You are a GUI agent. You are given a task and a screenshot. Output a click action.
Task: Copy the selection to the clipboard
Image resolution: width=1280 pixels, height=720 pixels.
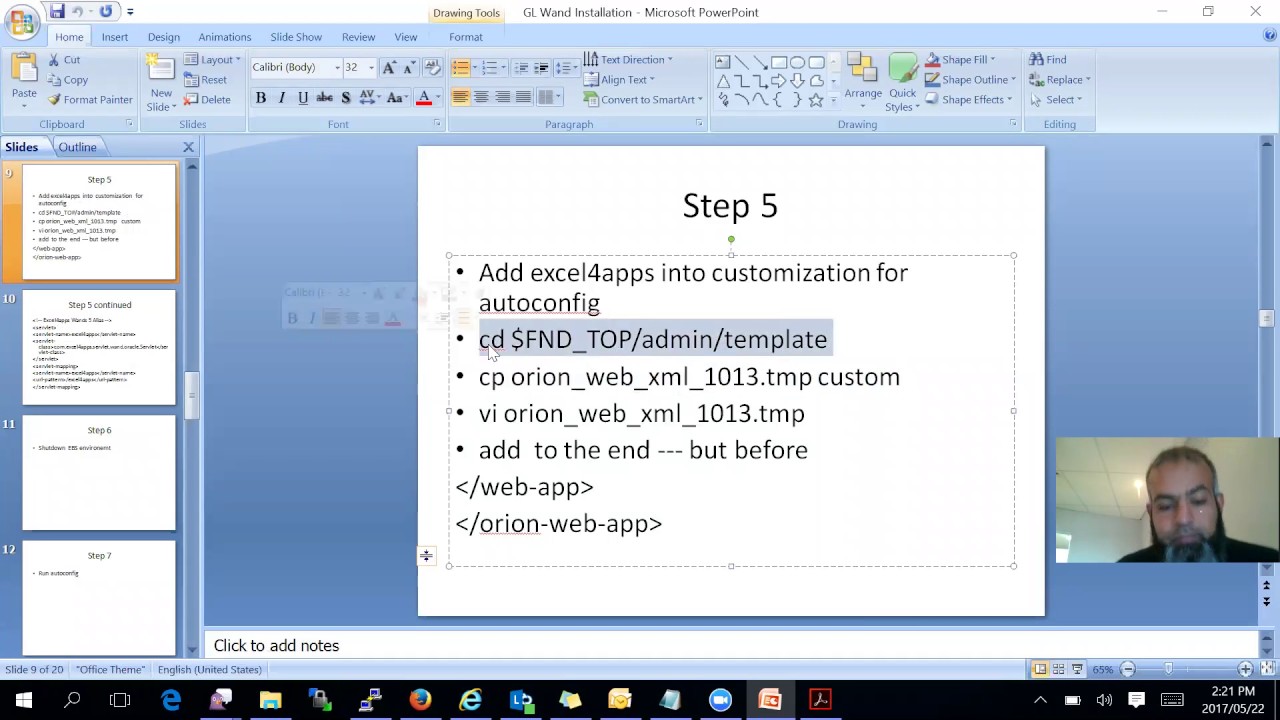pyautogui.click(x=67, y=80)
